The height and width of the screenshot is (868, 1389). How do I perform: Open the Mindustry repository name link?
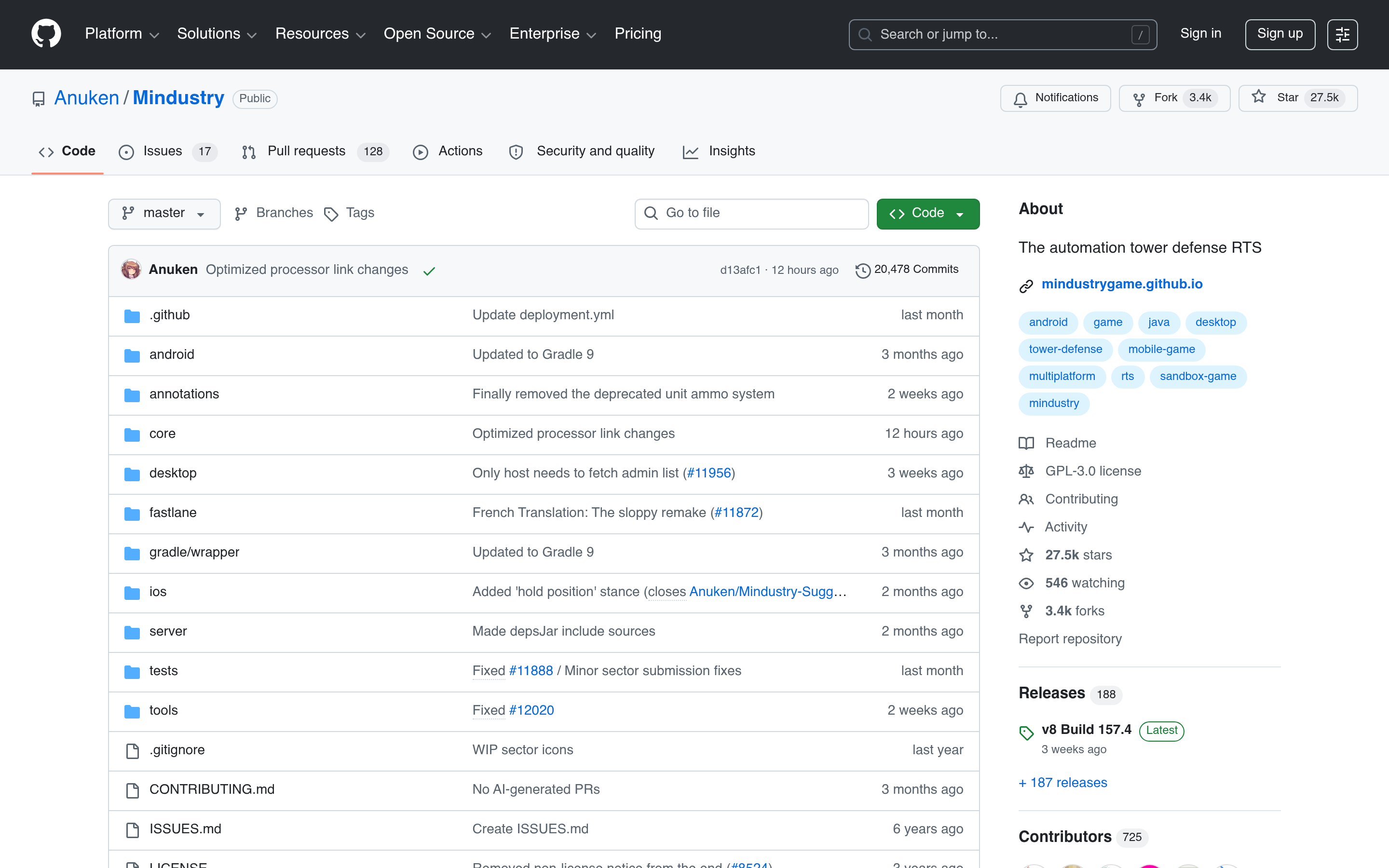coord(178,98)
